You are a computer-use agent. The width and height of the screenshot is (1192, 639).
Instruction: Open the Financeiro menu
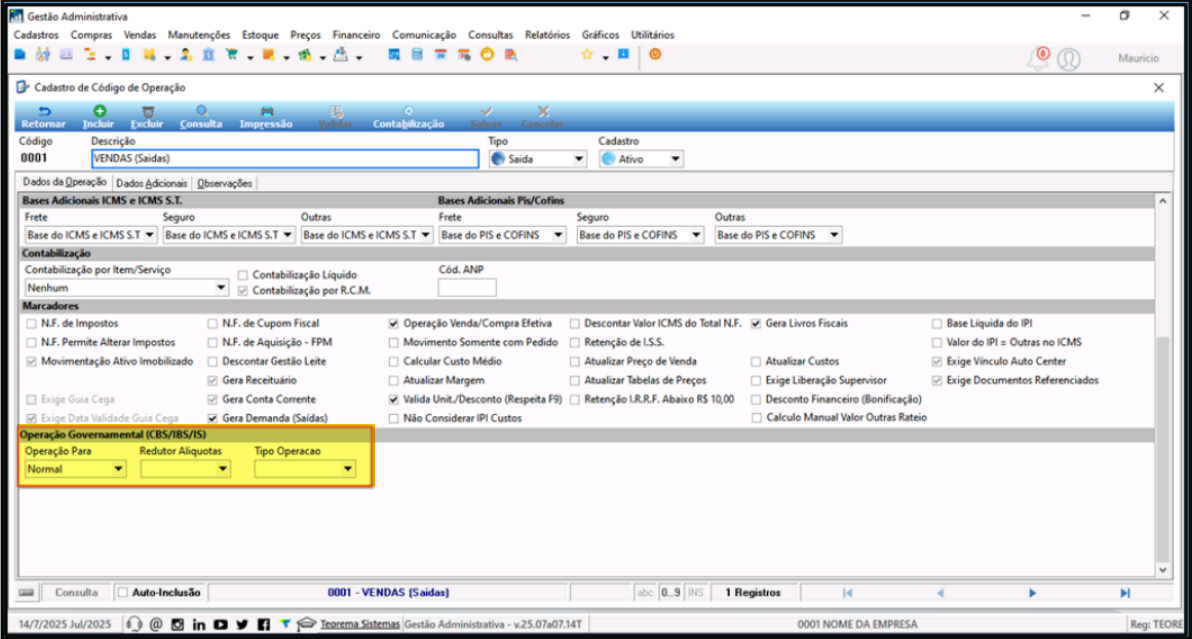(356, 35)
